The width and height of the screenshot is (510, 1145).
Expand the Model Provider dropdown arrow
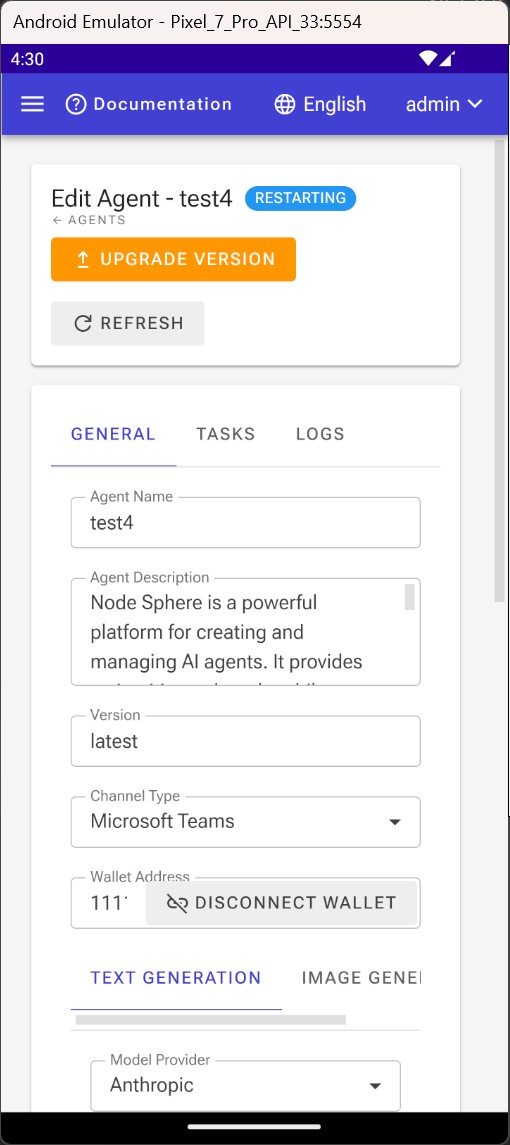[x=375, y=1086]
